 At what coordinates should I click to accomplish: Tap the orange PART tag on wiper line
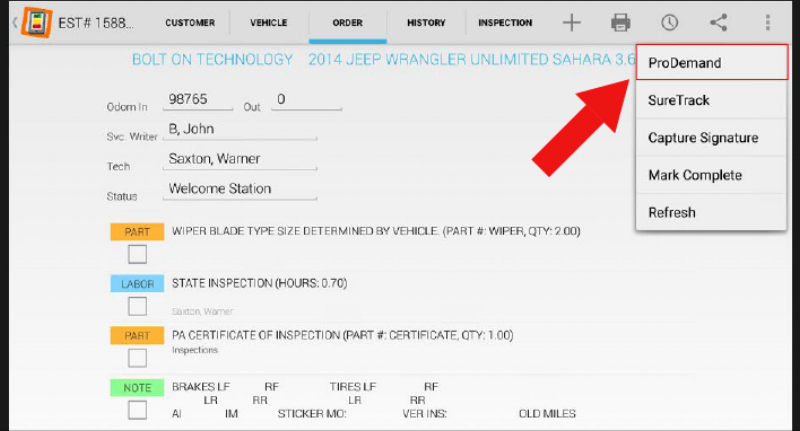coord(137,232)
